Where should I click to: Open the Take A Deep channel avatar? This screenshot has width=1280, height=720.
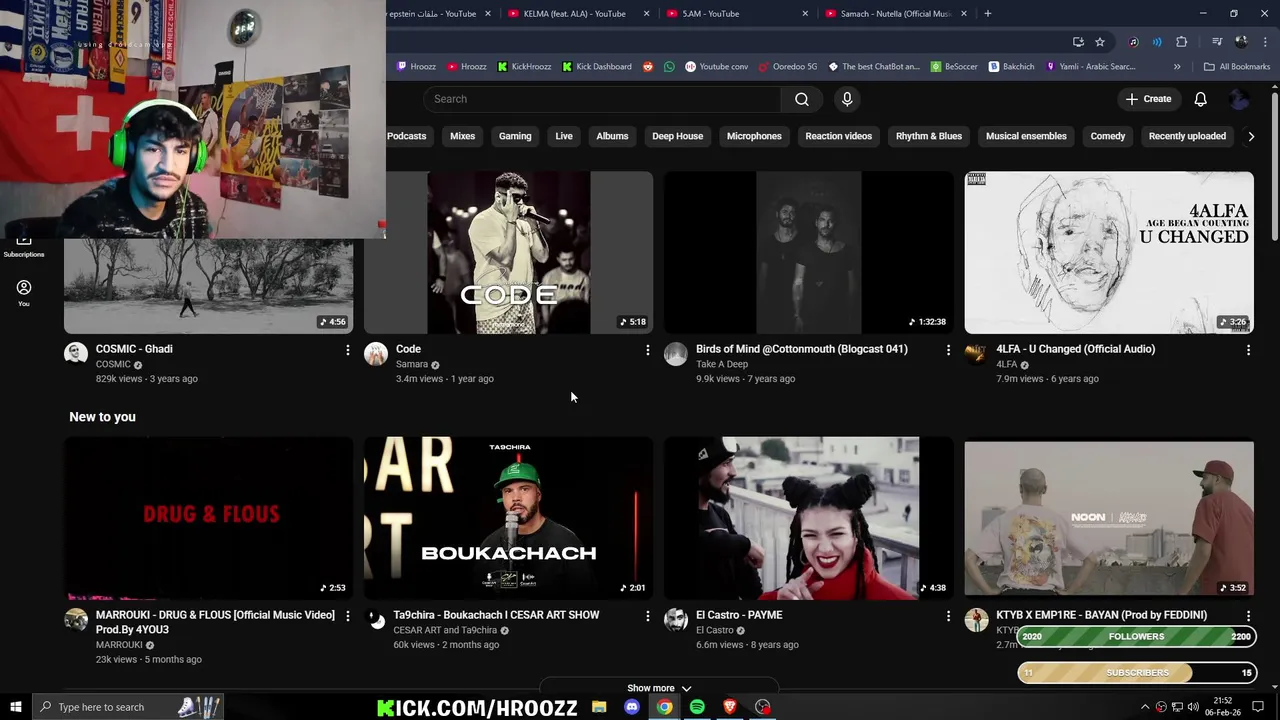676,353
